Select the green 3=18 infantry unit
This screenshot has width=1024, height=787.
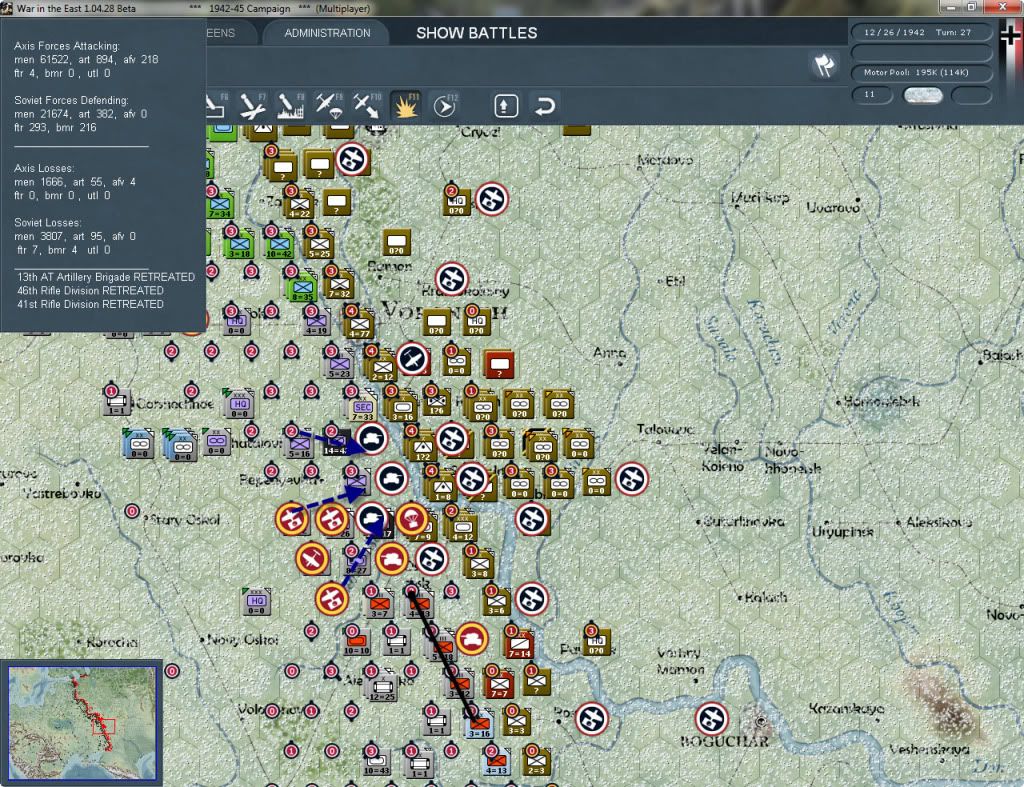click(x=240, y=245)
